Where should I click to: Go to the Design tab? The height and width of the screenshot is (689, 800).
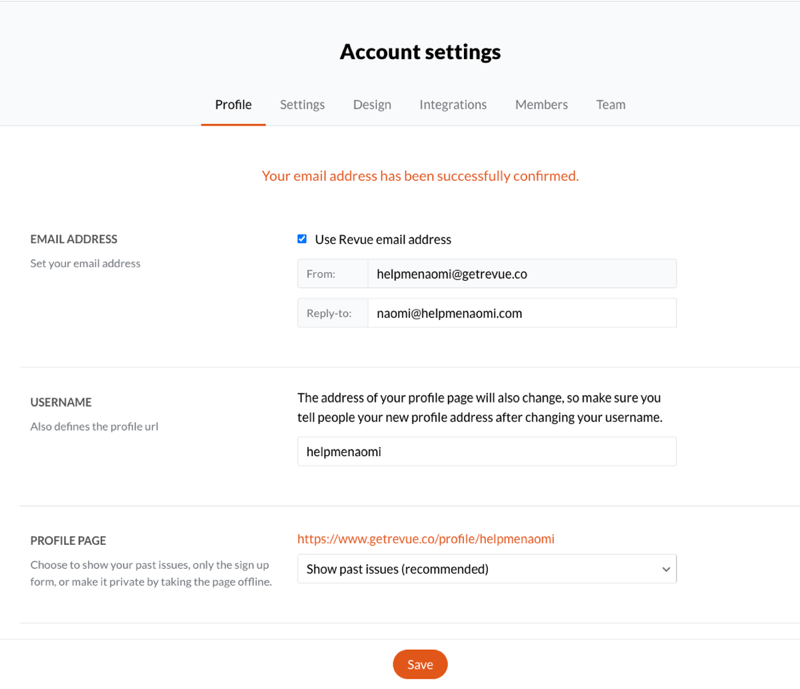pos(372,105)
